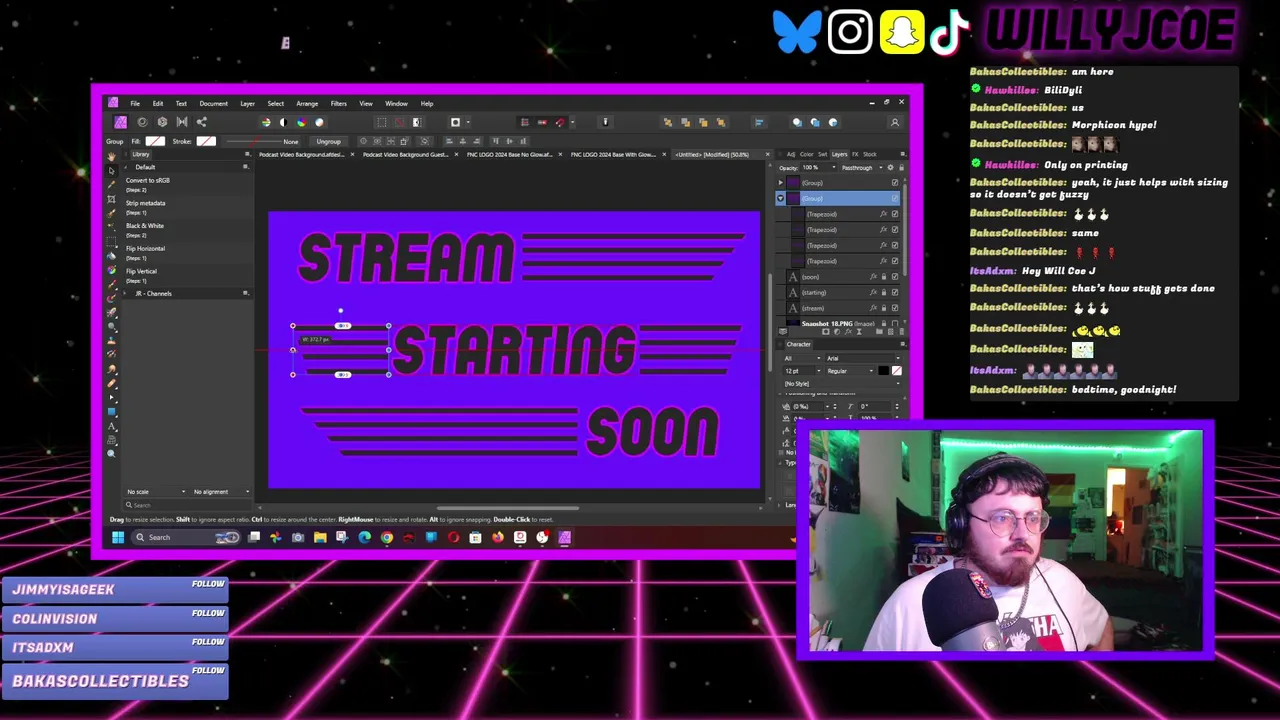The image size is (1280, 720).
Task: Follow ITSADXM
Action: 208,642
